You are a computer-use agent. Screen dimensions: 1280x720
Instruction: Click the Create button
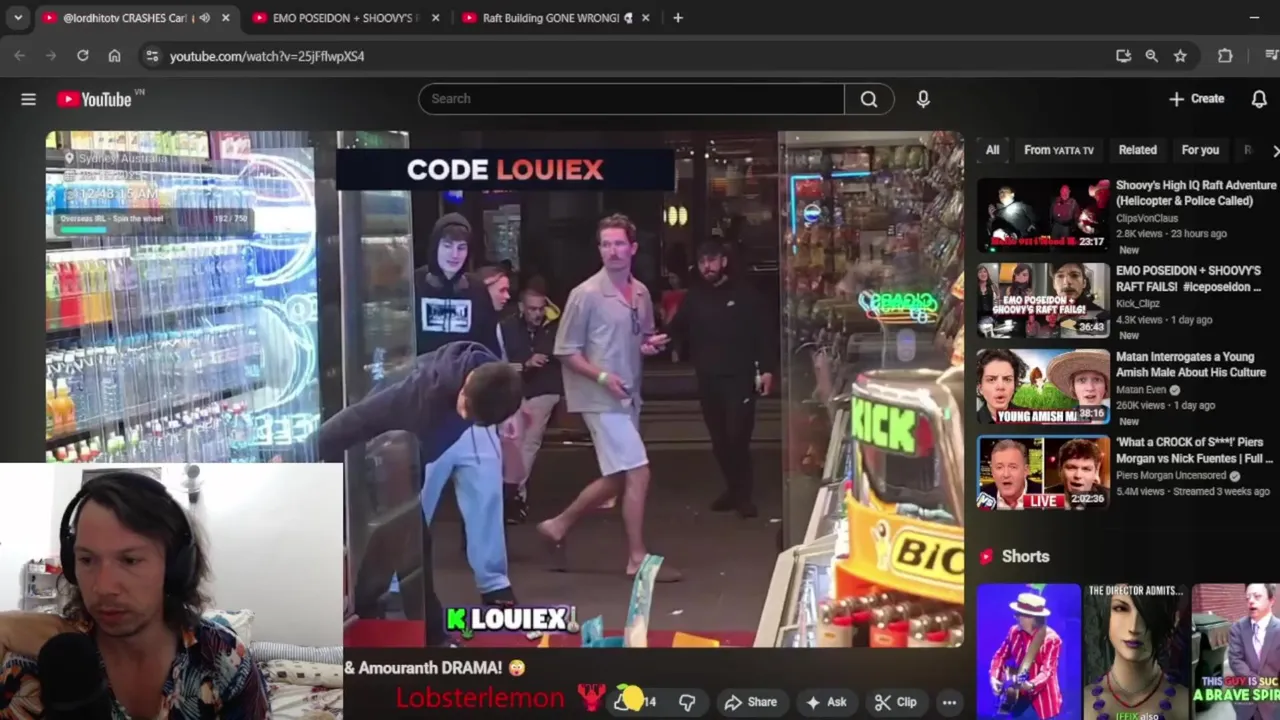pyautogui.click(x=1197, y=99)
